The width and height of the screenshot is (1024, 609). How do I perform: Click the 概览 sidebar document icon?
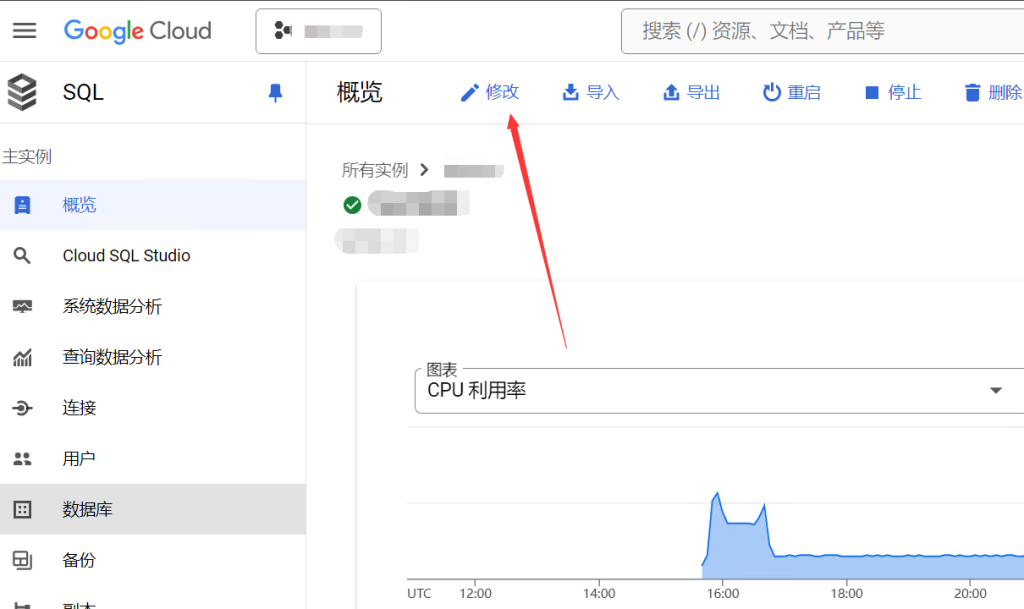(22, 205)
